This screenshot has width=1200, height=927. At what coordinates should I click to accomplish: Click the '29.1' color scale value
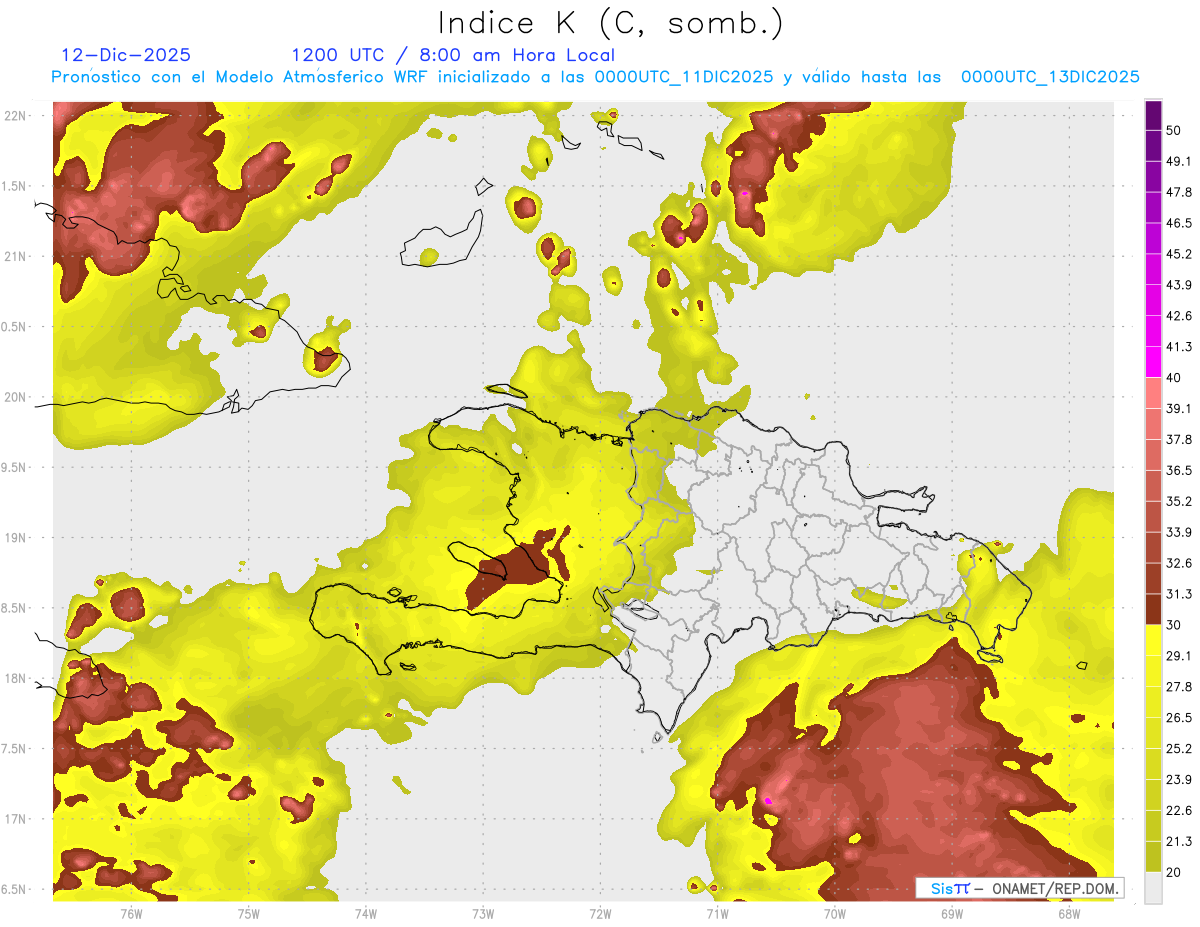pyautogui.click(x=1178, y=656)
